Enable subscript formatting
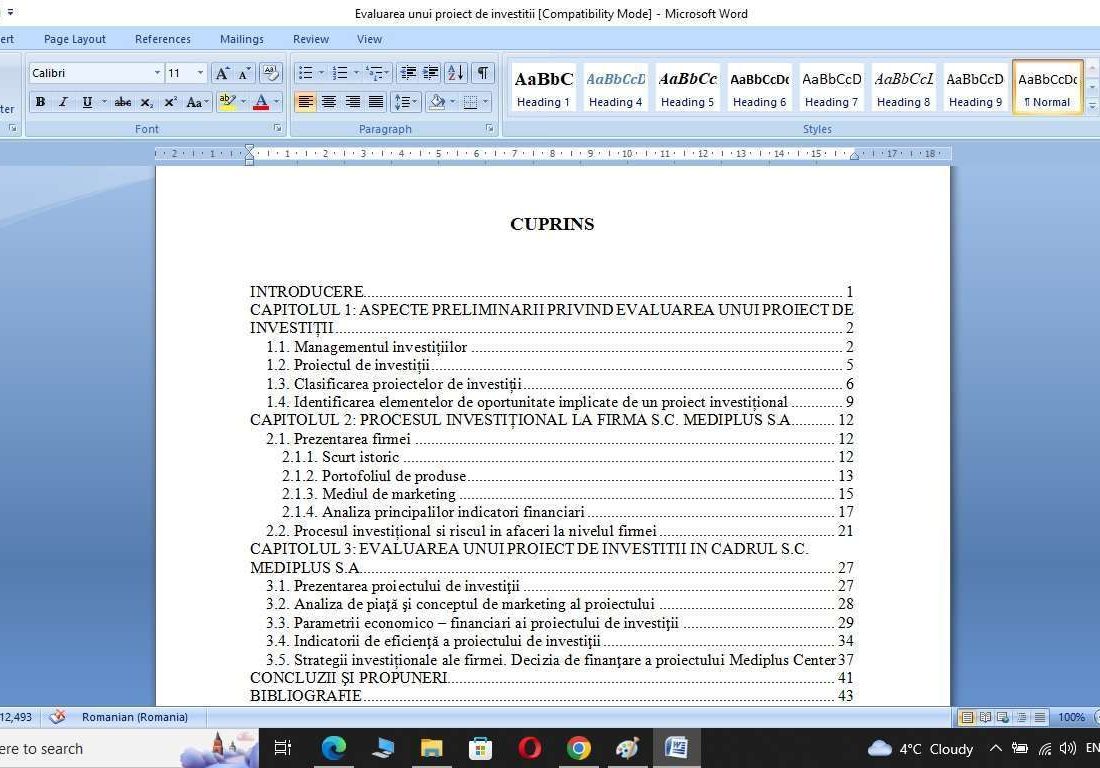Image resolution: width=1100 pixels, height=768 pixels. (x=146, y=102)
